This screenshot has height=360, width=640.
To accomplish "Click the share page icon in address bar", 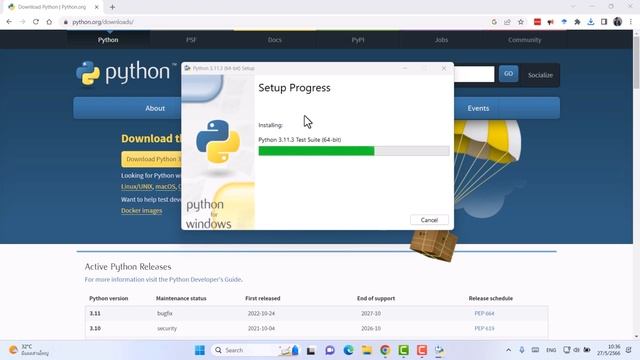I will tap(507, 22).
